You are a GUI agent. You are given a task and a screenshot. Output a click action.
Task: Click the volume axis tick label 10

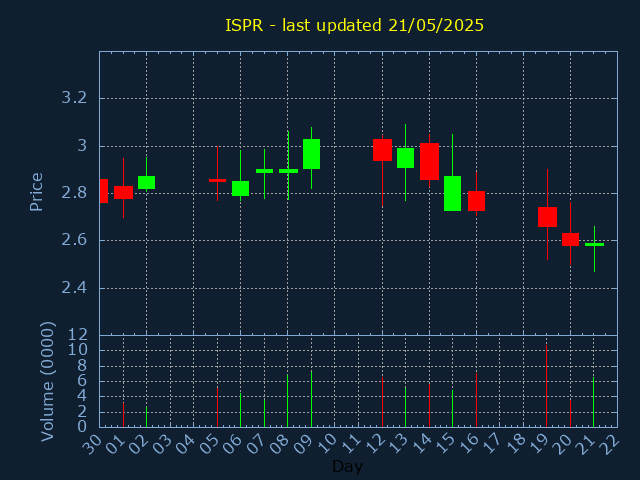click(78, 350)
